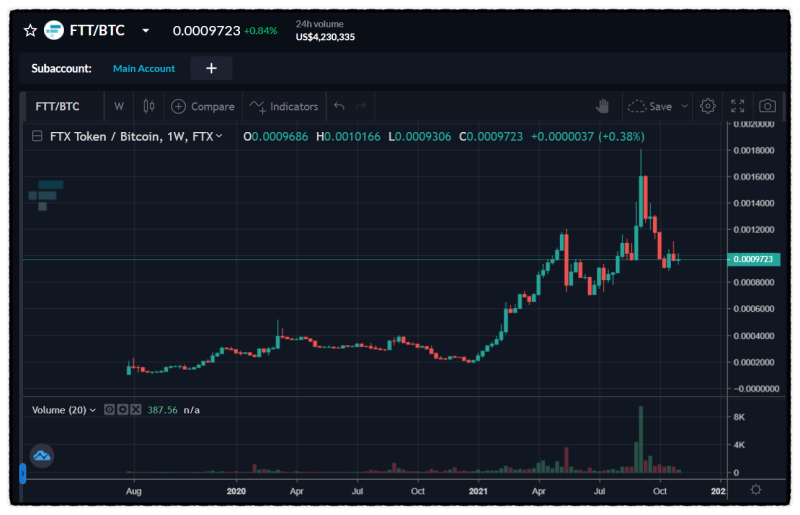Select the Main Account subaccount
Image resolution: width=800 pixels, height=515 pixels.
(x=144, y=68)
